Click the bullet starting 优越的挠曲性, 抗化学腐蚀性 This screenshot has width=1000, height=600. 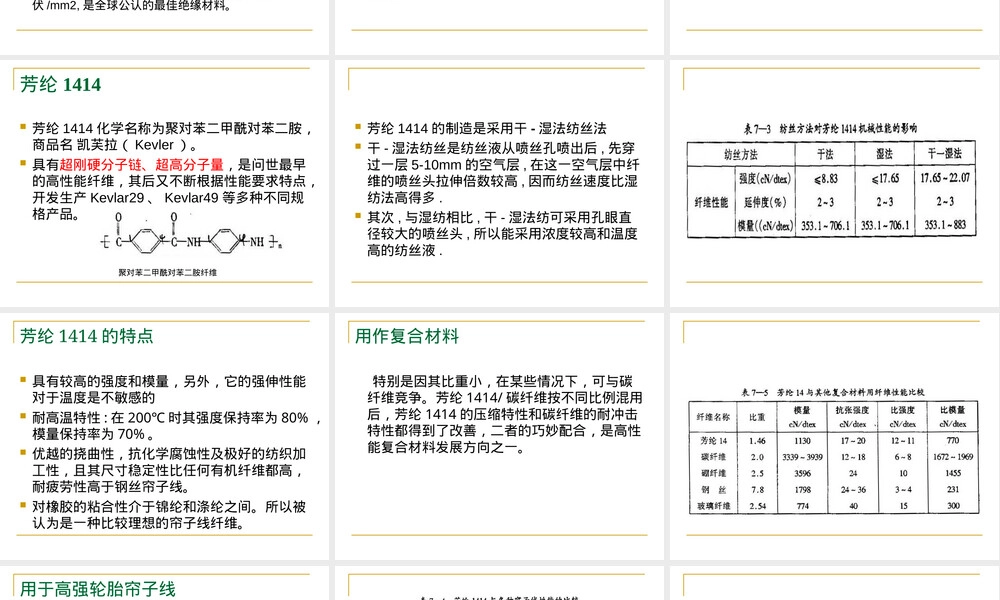pyautogui.click(x=169, y=470)
